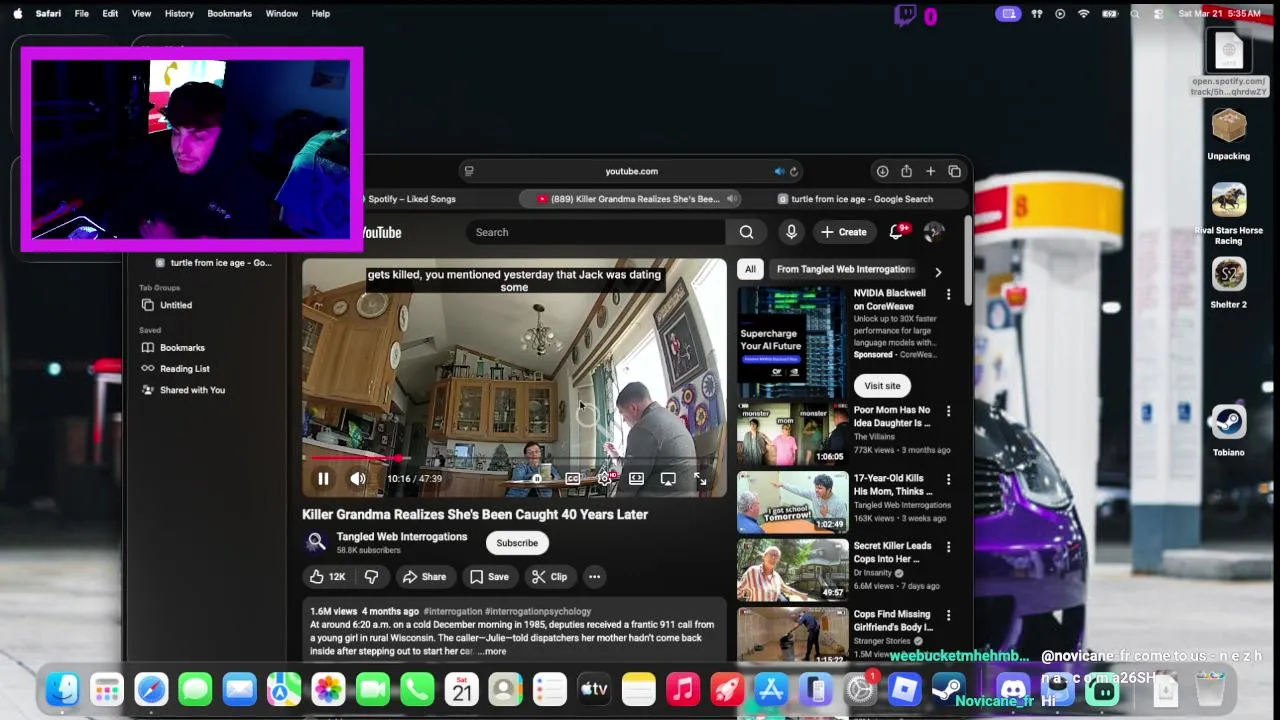Share the video
Screen dimensions: 1280x720
point(424,577)
